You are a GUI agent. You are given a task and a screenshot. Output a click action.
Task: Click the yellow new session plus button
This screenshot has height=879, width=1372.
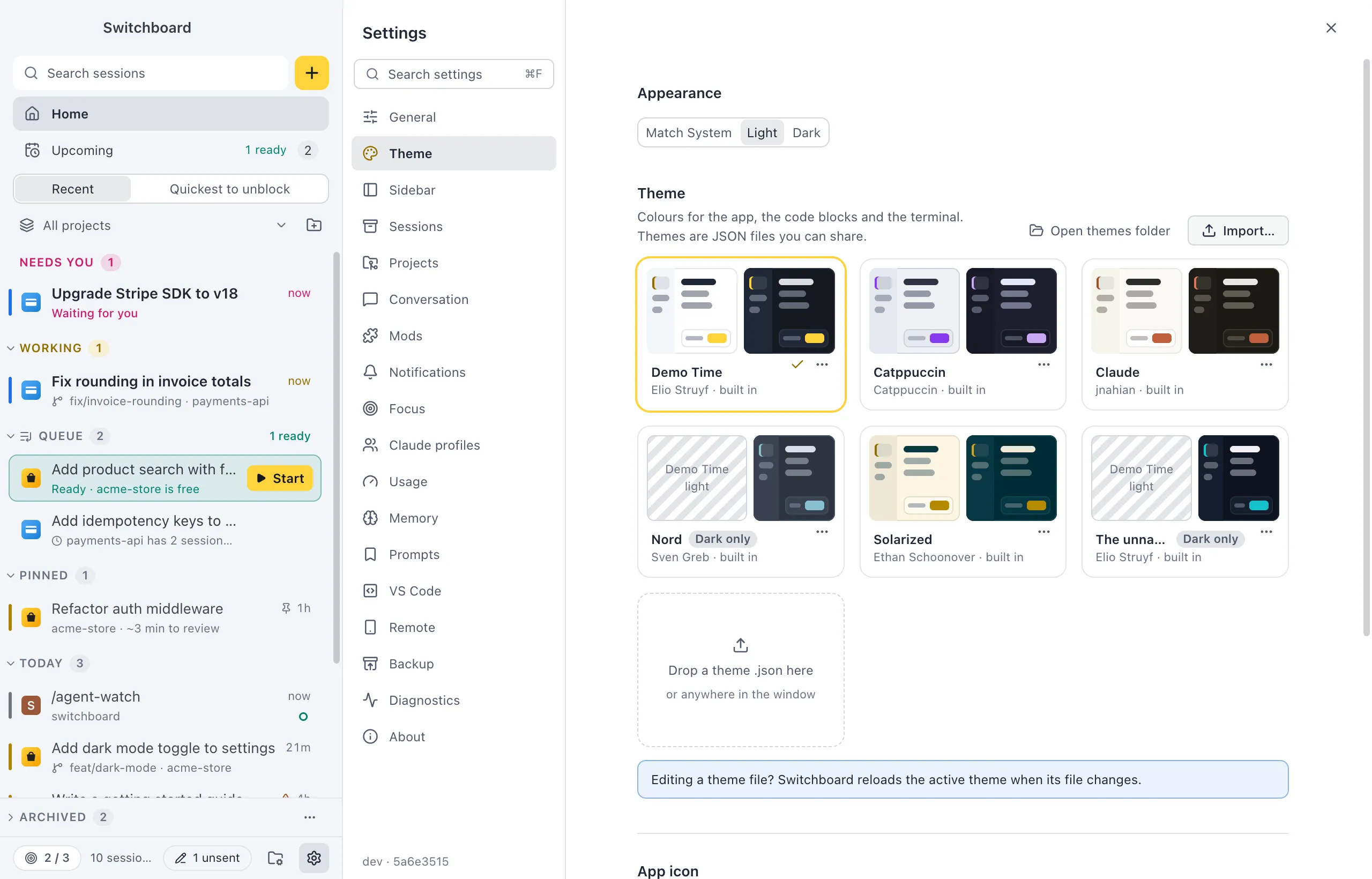pyautogui.click(x=311, y=73)
